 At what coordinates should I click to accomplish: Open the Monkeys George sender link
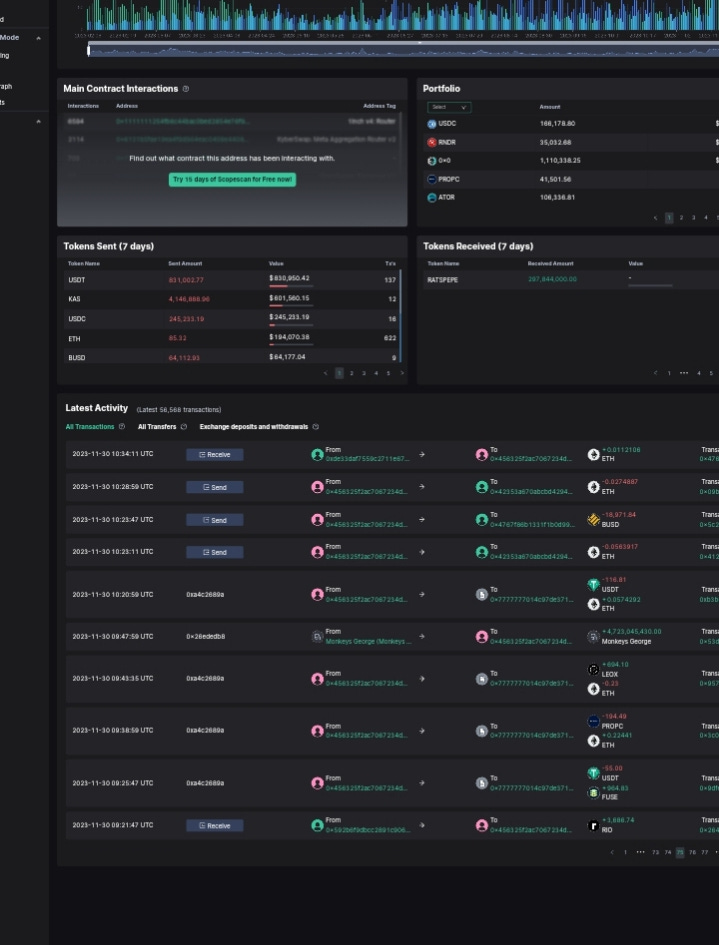point(368,642)
